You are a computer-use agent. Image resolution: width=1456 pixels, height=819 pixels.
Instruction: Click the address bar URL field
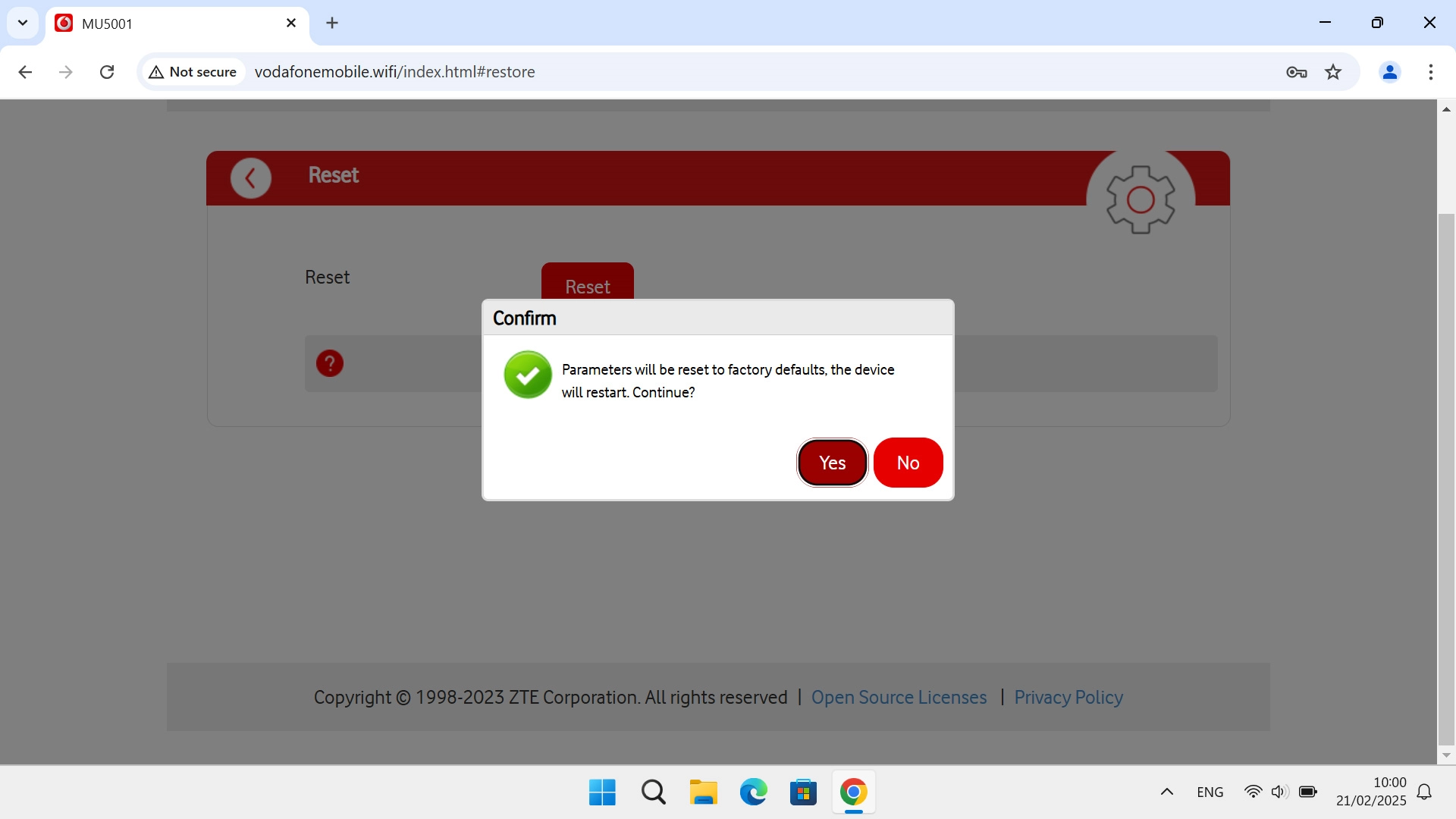coord(531,71)
